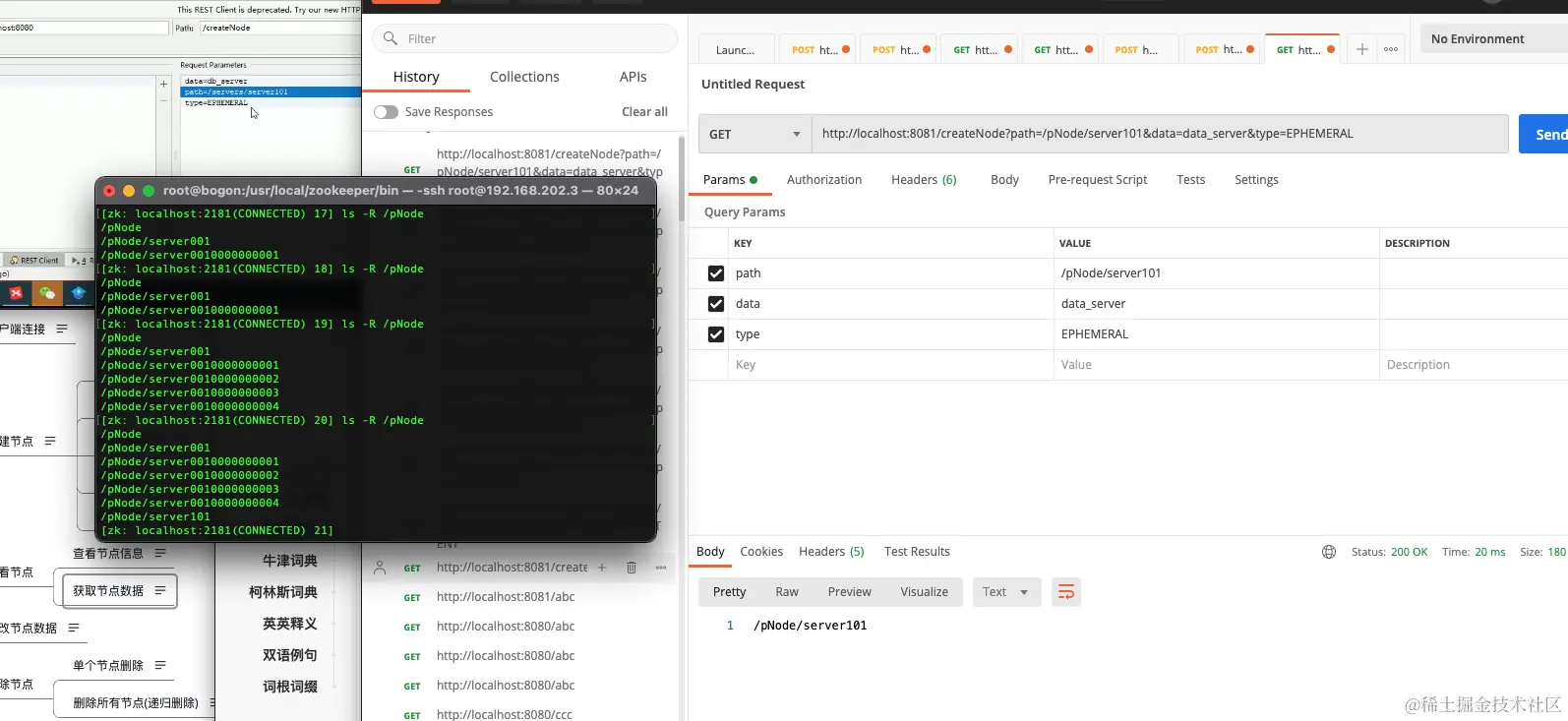Open the GET method dropdown
The height and width of the screenshot is (721, 1568).
(x=754, y=134)
